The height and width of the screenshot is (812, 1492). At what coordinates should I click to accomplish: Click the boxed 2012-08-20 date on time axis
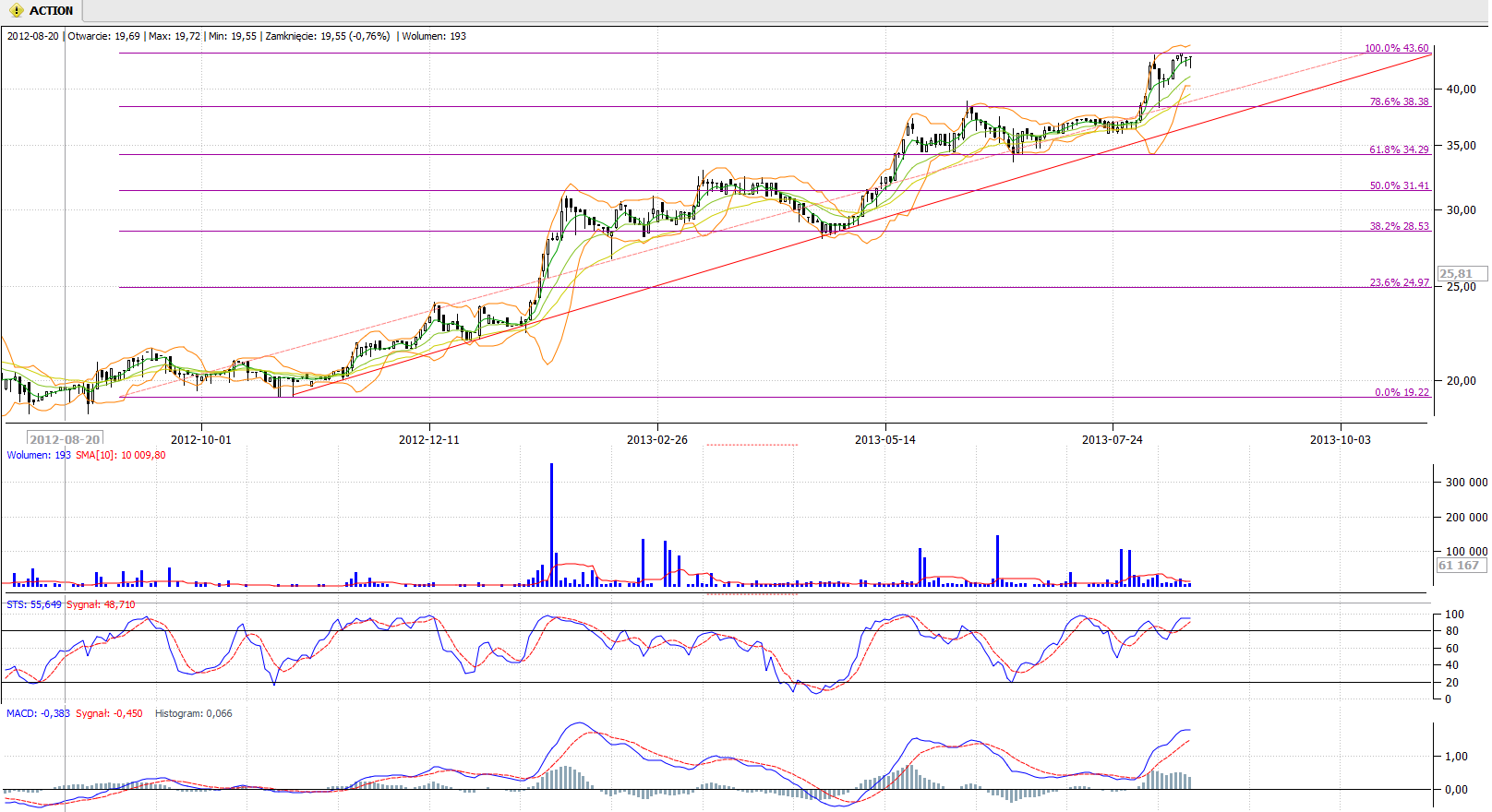65,439
